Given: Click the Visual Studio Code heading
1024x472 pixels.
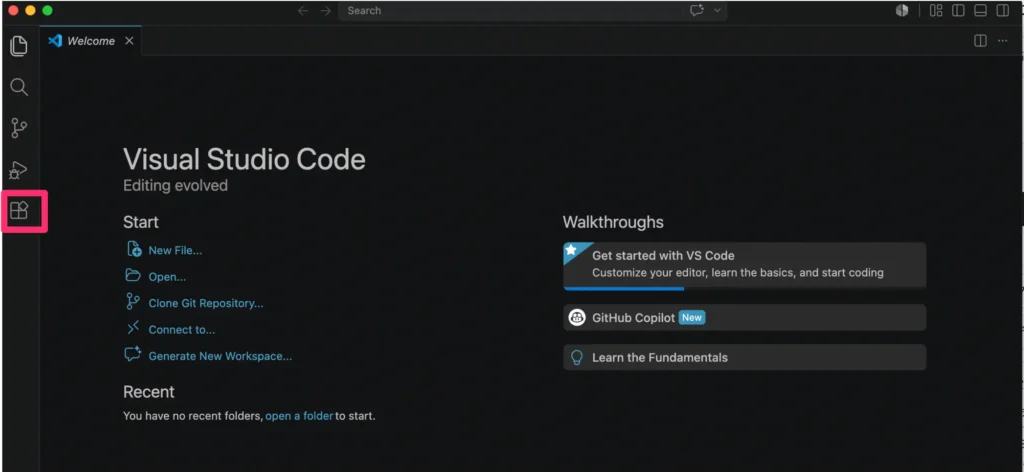Looking at the screenshot, I should (x=244, y=159).
